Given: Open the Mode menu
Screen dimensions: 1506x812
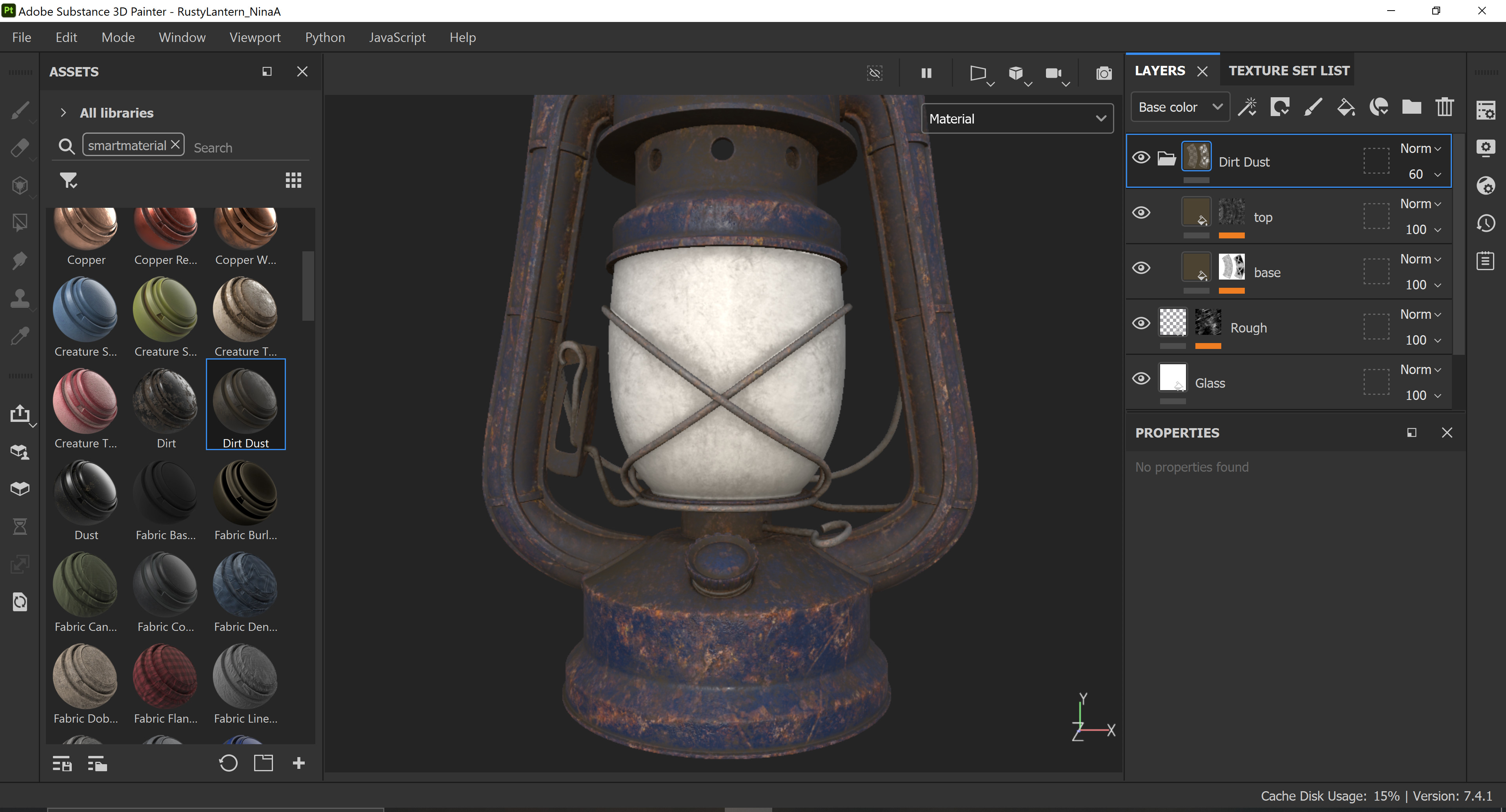Looking at the screenshot, I should pyautogui.click(x=118, y=37).
